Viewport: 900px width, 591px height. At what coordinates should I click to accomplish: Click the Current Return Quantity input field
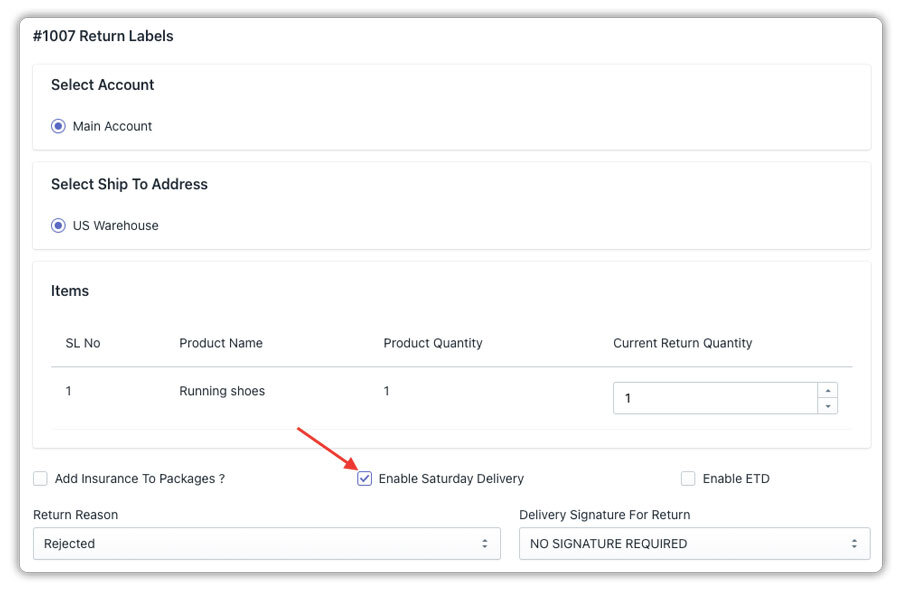tap(715, 398)
